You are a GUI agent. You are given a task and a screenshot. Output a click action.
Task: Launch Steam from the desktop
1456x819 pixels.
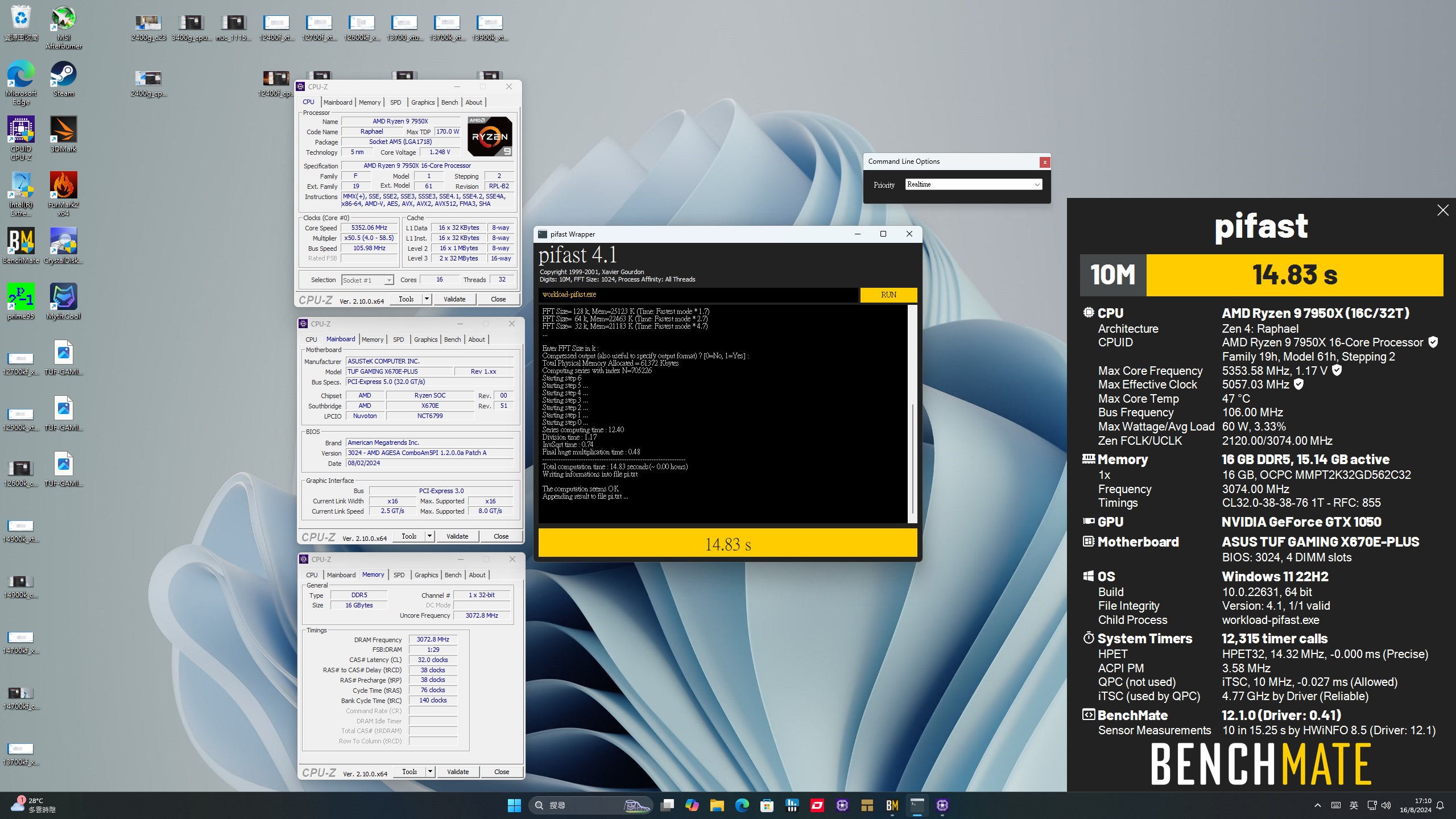click(63, 78)
